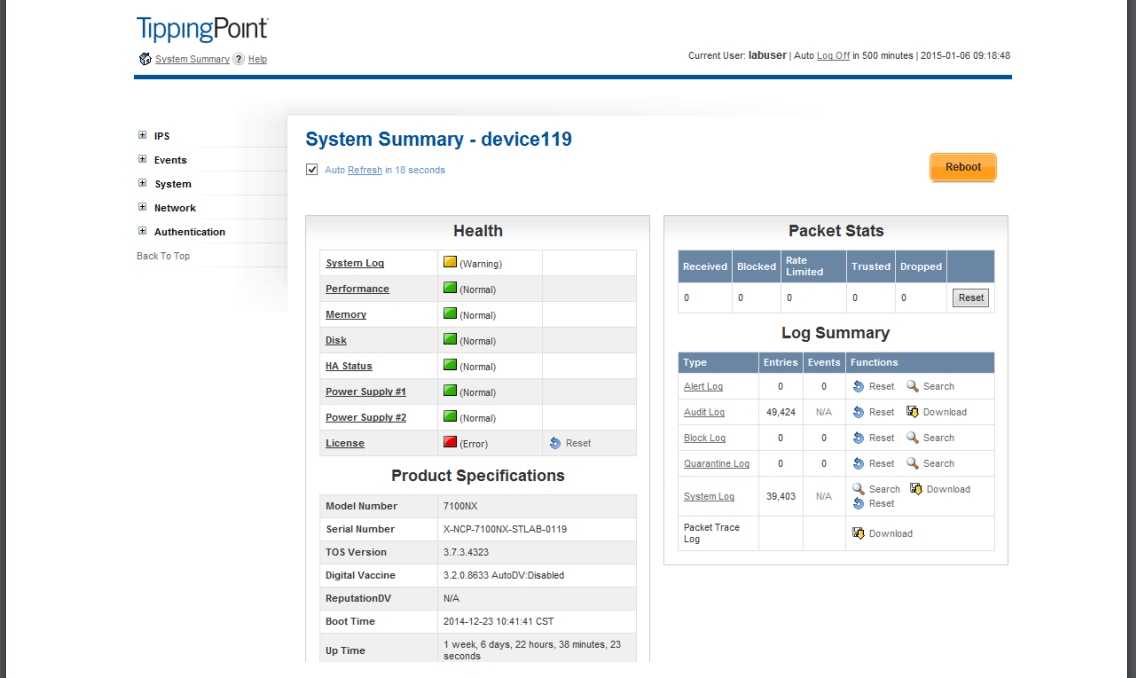This screenshot has width=1136, height=678.
Task: Click Back To Top in sidebar
Action: (163, 256)
